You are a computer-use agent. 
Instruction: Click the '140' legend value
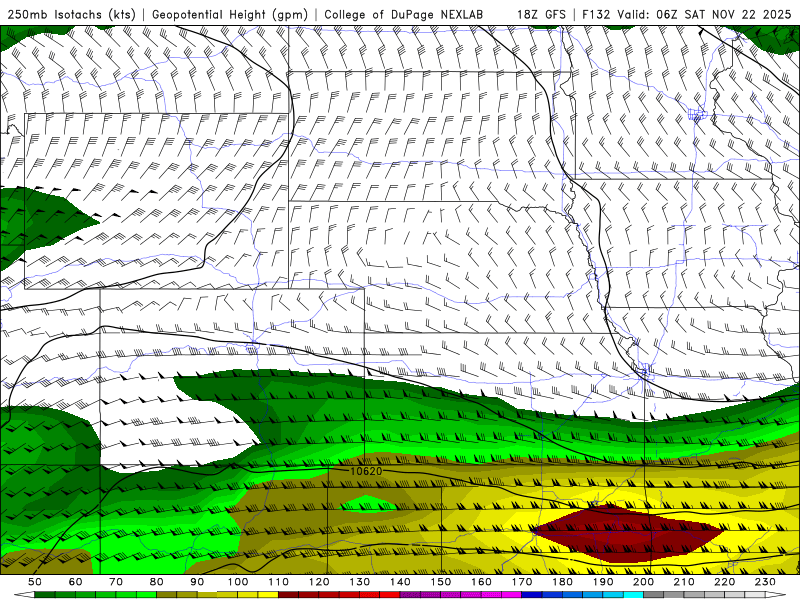coord(400,582)
